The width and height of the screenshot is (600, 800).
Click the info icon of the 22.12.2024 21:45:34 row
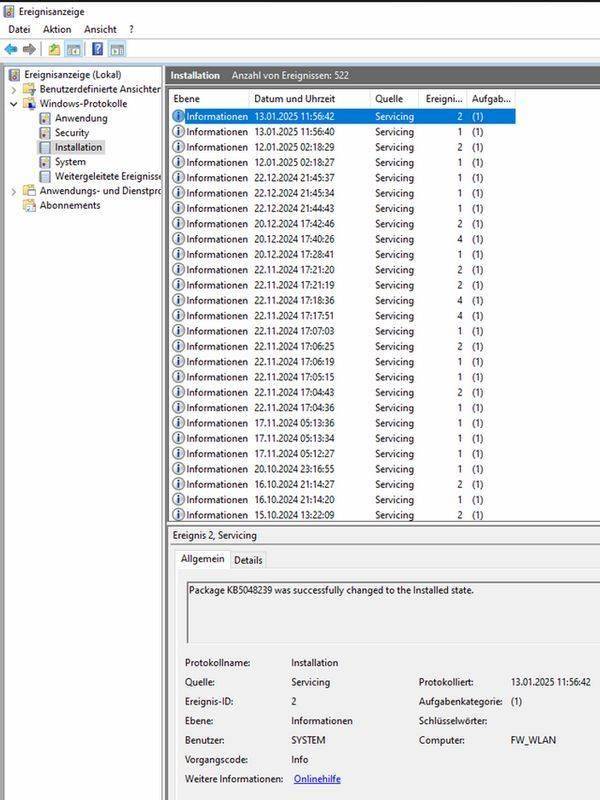178,193
